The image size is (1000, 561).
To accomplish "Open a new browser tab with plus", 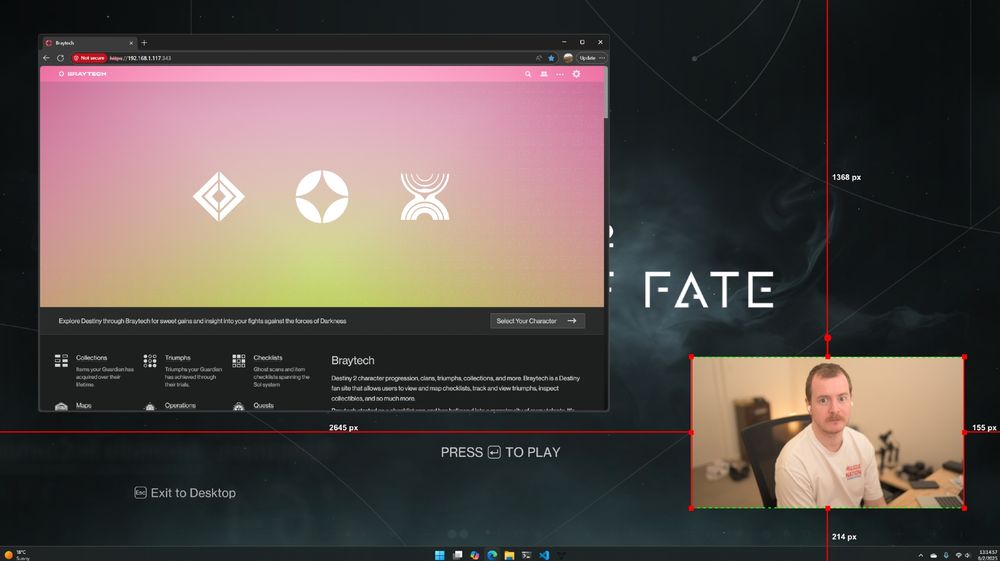I will click(x=144, y=43).
